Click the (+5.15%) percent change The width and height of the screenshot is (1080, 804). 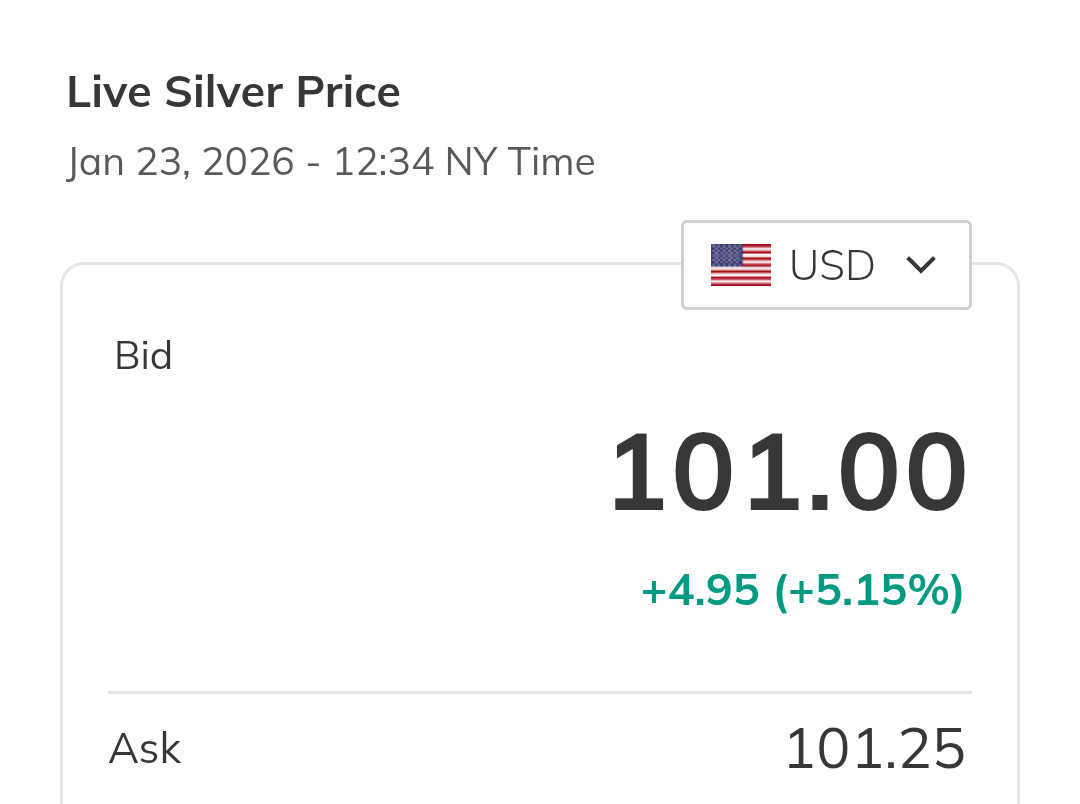coord(869,590)
